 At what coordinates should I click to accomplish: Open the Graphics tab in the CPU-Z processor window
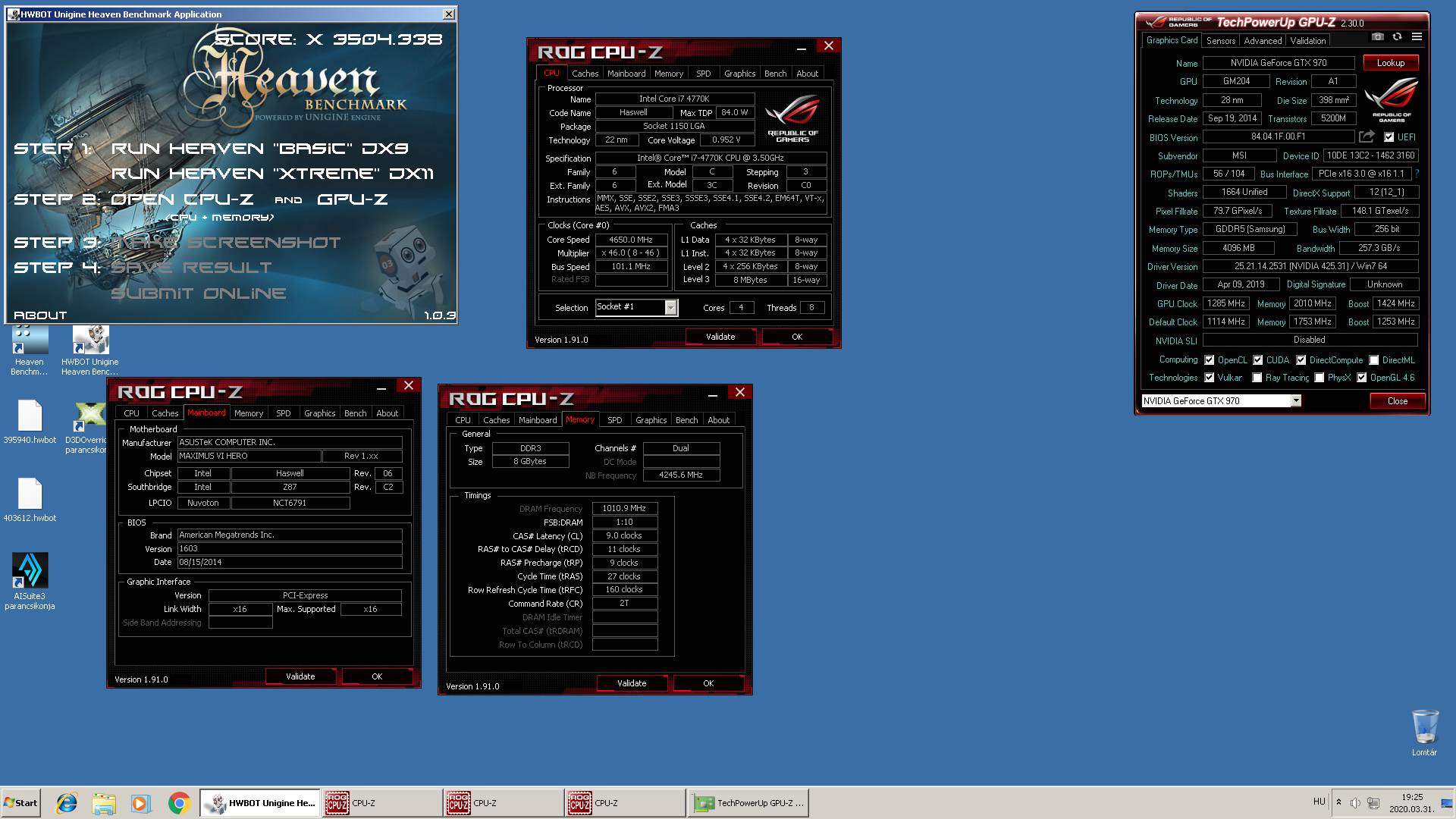click(x=739, y=74)
